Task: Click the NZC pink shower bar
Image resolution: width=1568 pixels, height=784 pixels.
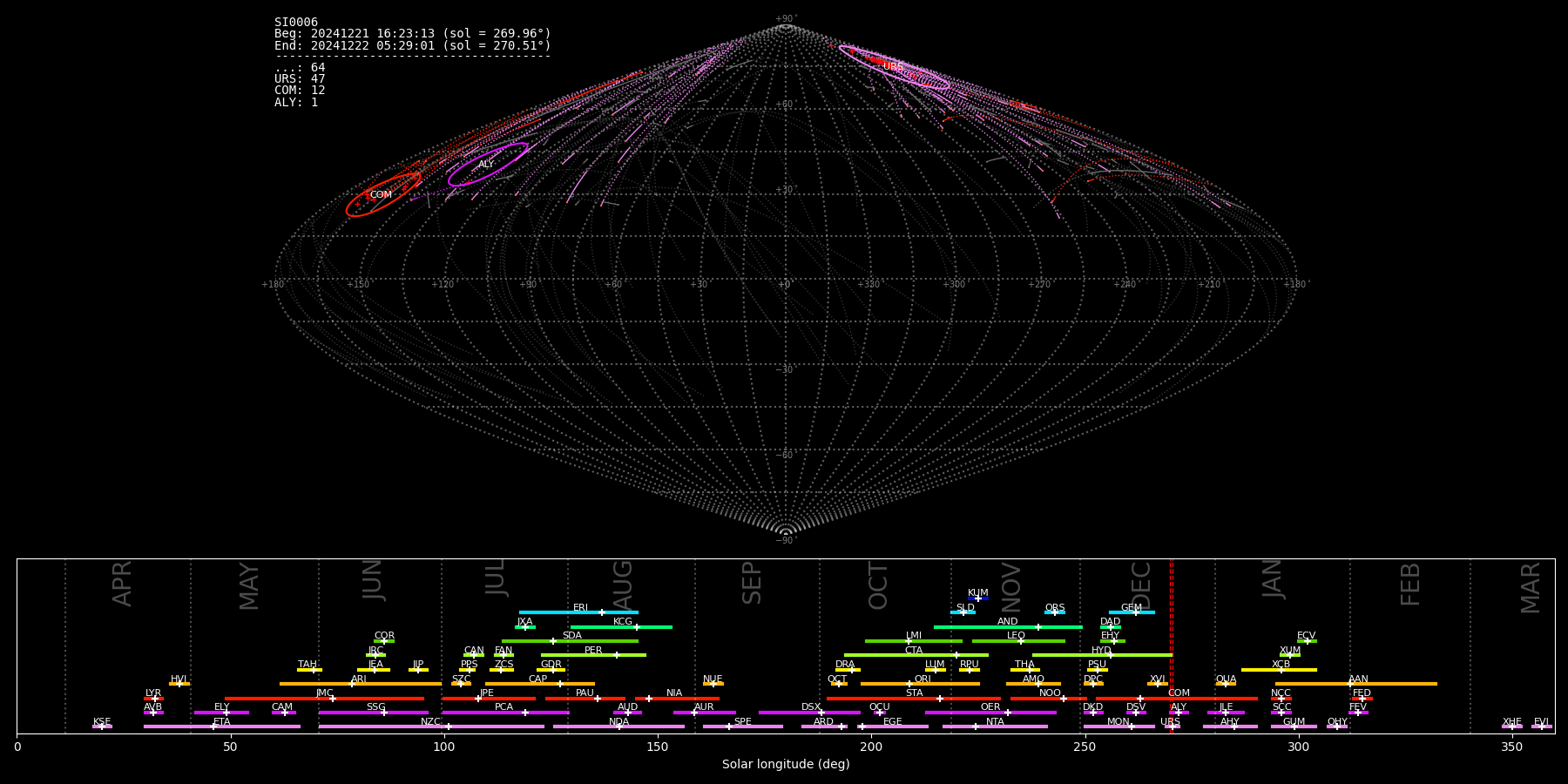Action: (431, 727)
